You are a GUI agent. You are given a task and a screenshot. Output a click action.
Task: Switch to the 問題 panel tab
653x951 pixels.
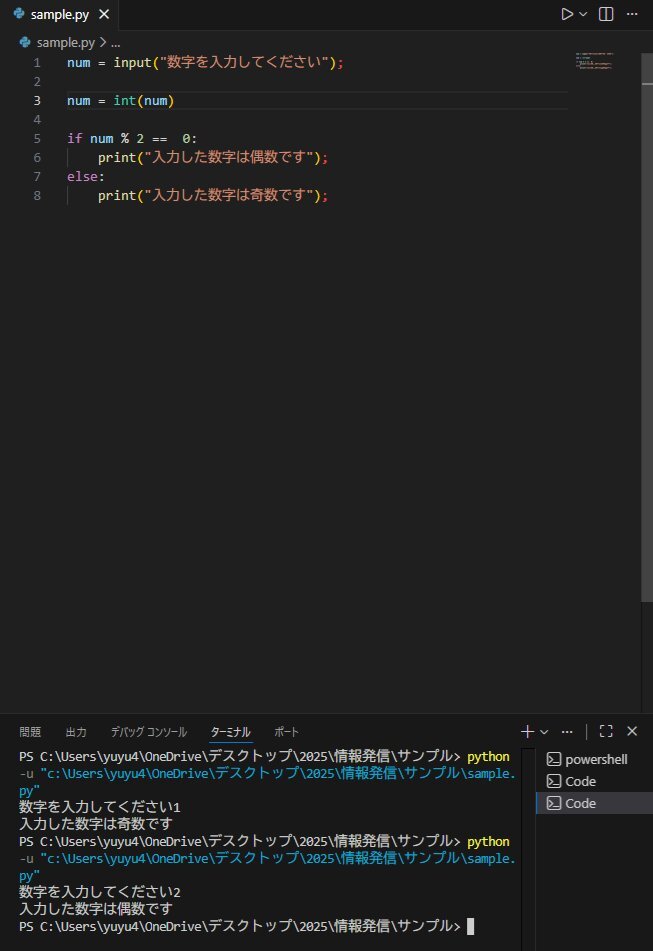(x=30, y=732)
